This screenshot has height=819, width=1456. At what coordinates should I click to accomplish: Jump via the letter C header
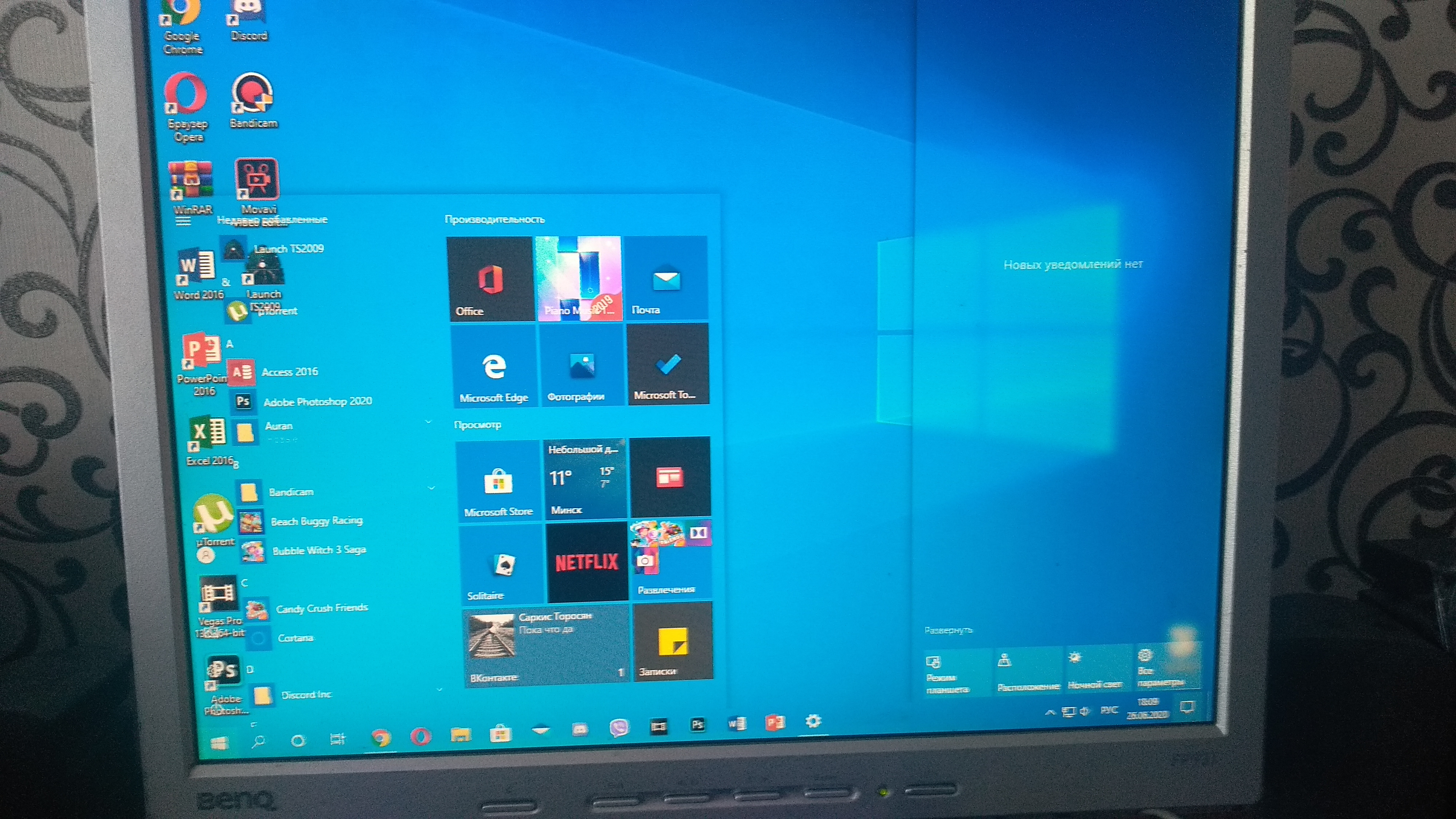244,583
